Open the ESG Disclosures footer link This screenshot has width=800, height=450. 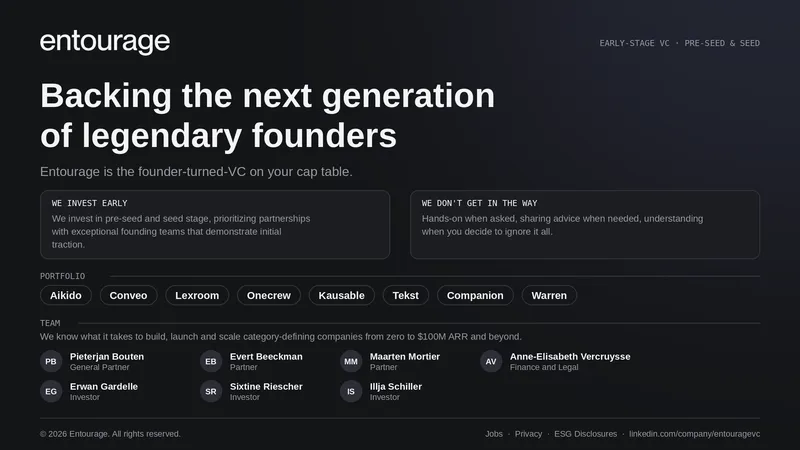[x=585, y=434]
